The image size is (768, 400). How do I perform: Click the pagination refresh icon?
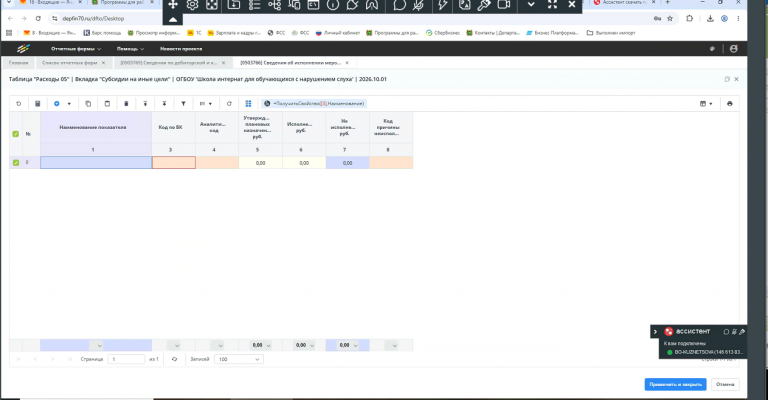[174, 359]
